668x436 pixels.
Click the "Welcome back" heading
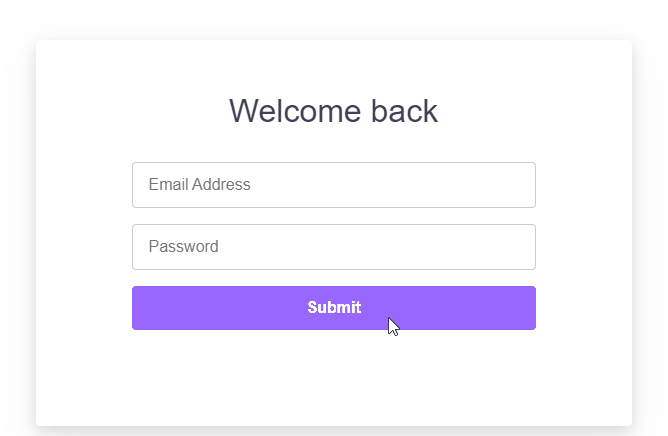333,111
